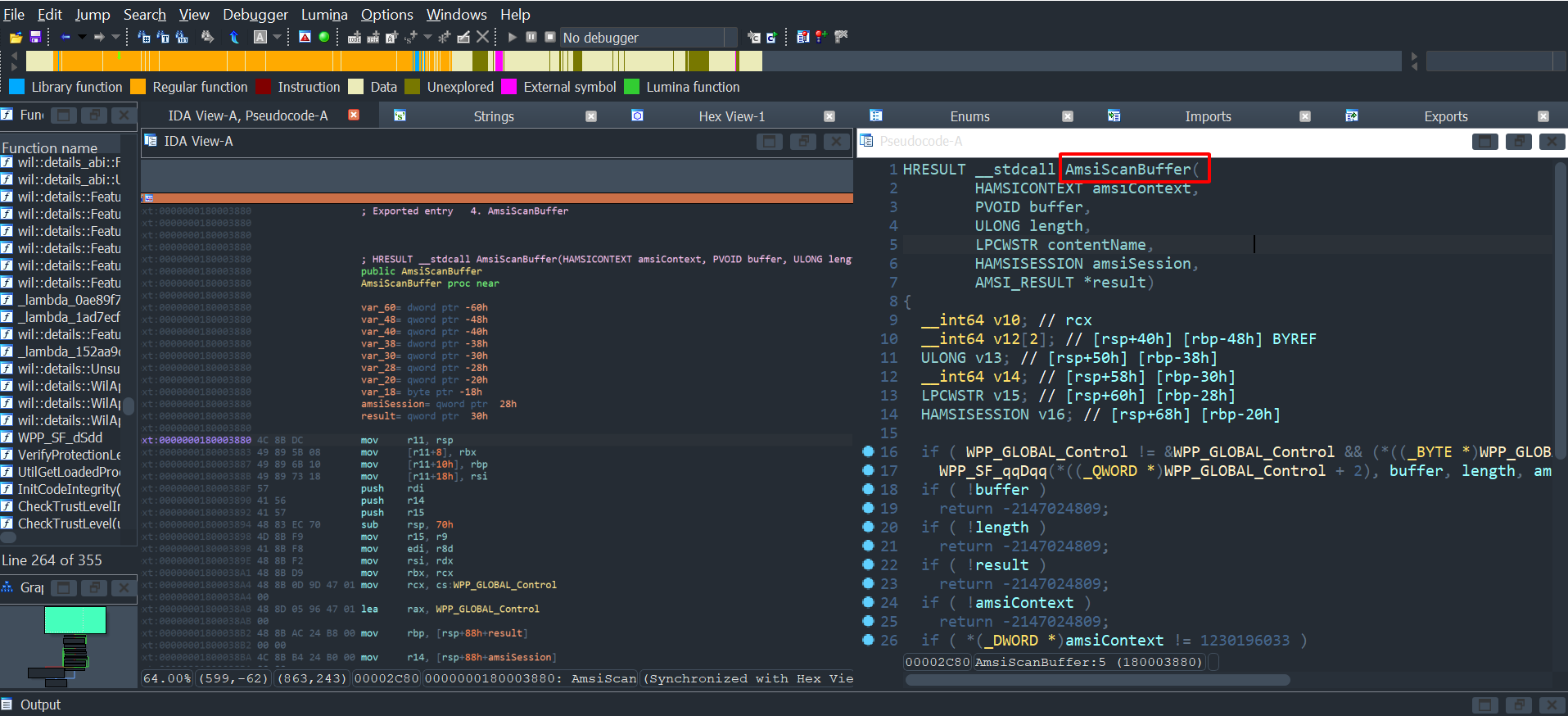
Task: Expand the forward navigation history dropdown arrow
Action: coord(115,37)
